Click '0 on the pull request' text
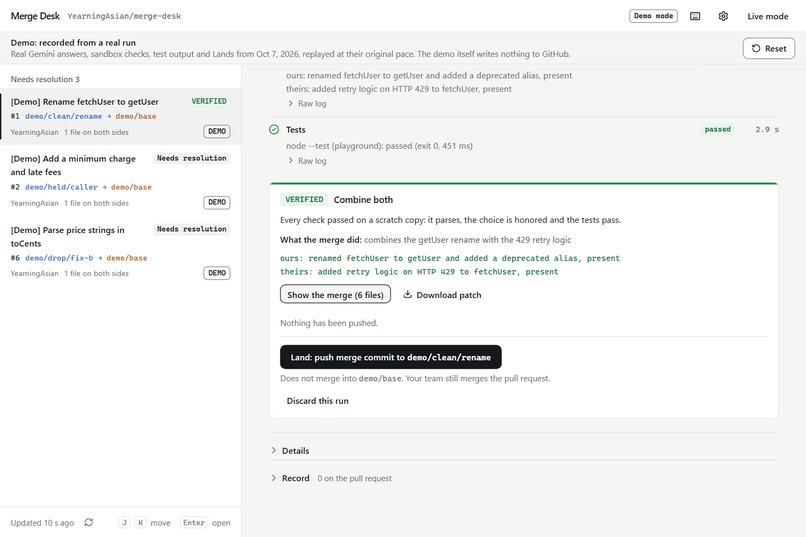Viewport: 806px width, 537px height. 355,478
